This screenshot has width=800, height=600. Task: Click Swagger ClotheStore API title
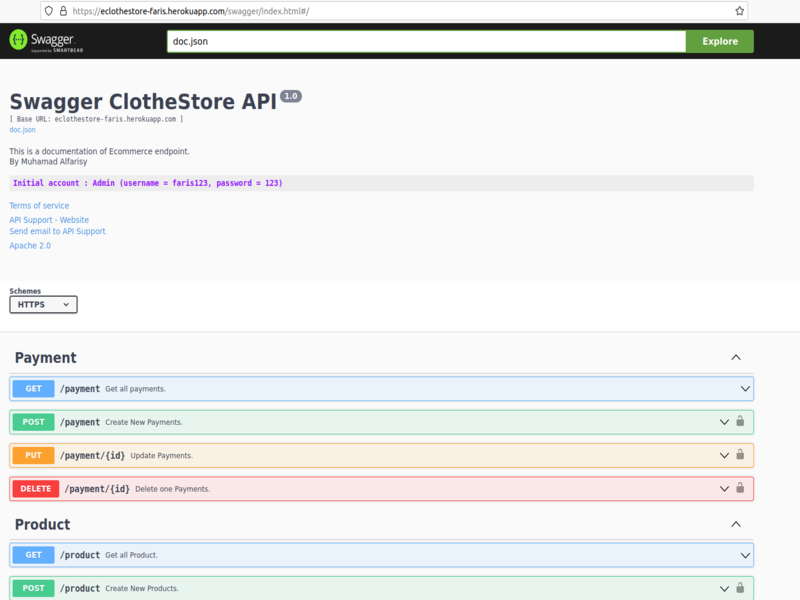[143, 102]
